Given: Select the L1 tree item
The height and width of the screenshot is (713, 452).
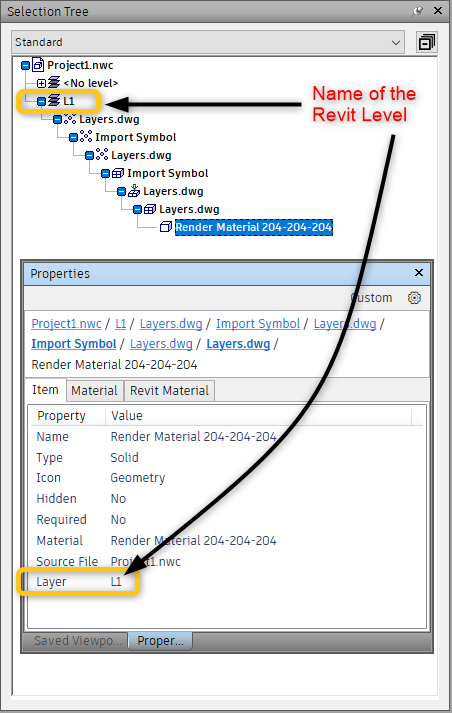Looking at the screenshot, I should point(69,101).
